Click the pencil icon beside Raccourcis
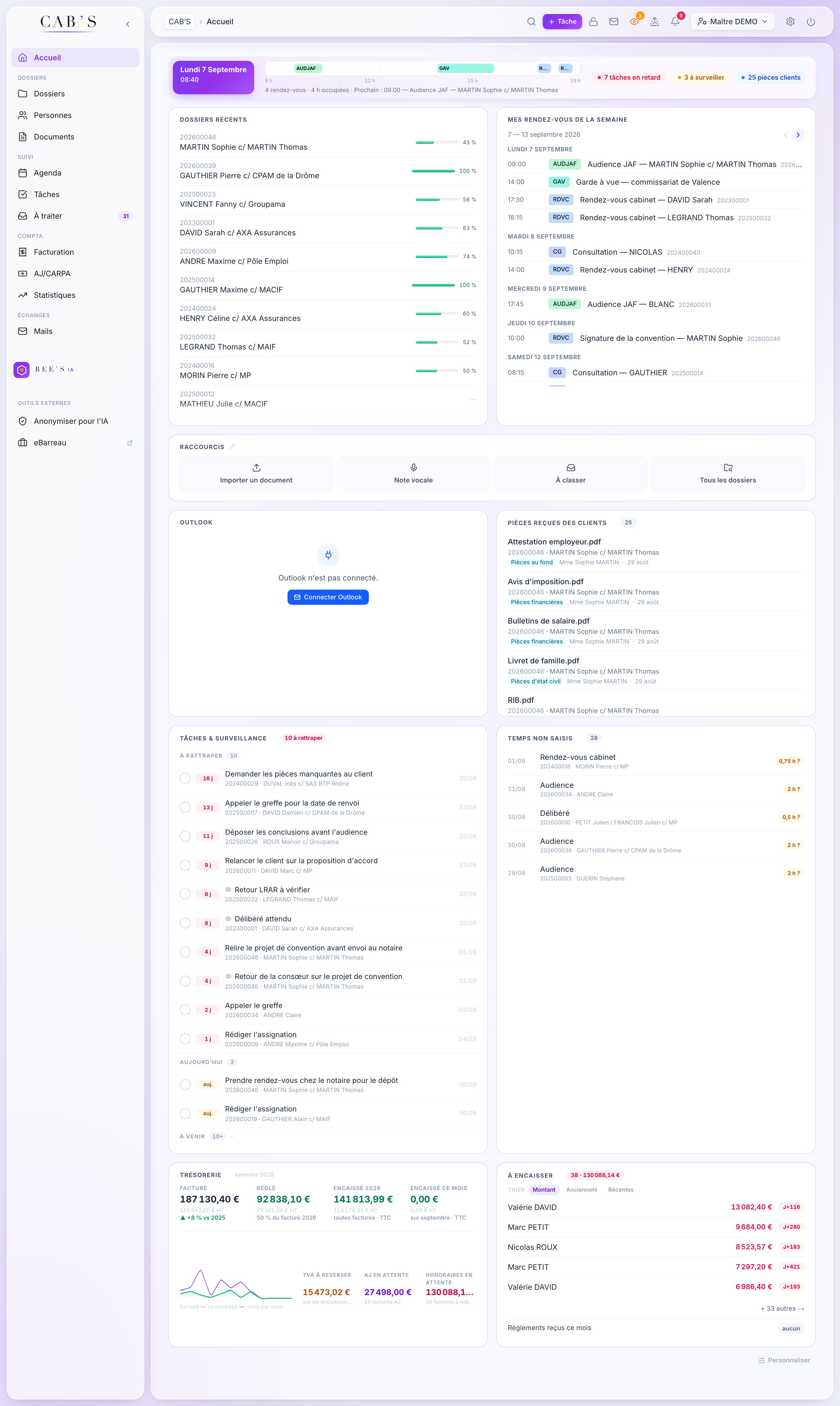This screenshot has height=1406, width=840. pyautogui.click(x=232, y=447)
